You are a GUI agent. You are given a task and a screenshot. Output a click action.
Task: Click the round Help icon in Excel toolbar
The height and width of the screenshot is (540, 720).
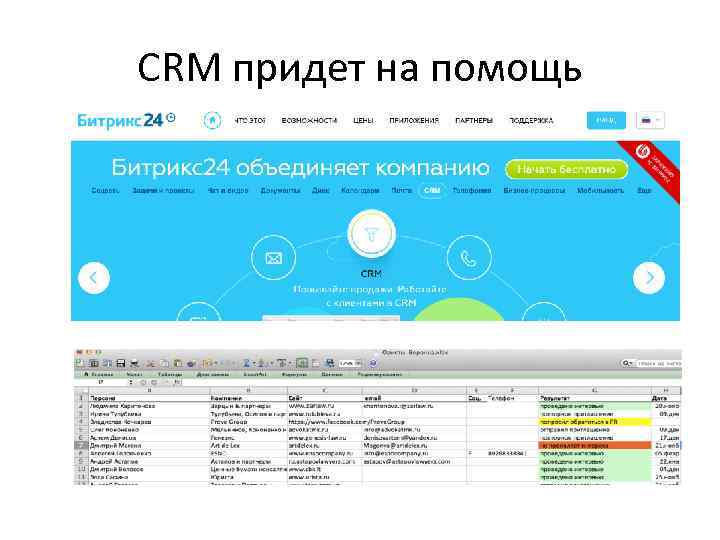pyautogui.click(x=373, y=363)
